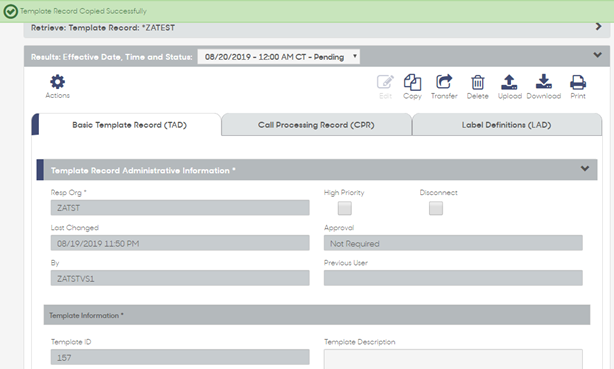This screenshot has width=614, height=369.
Task: Switch to Call Processing Record (CPR) tab
Action: coord(316,125)
